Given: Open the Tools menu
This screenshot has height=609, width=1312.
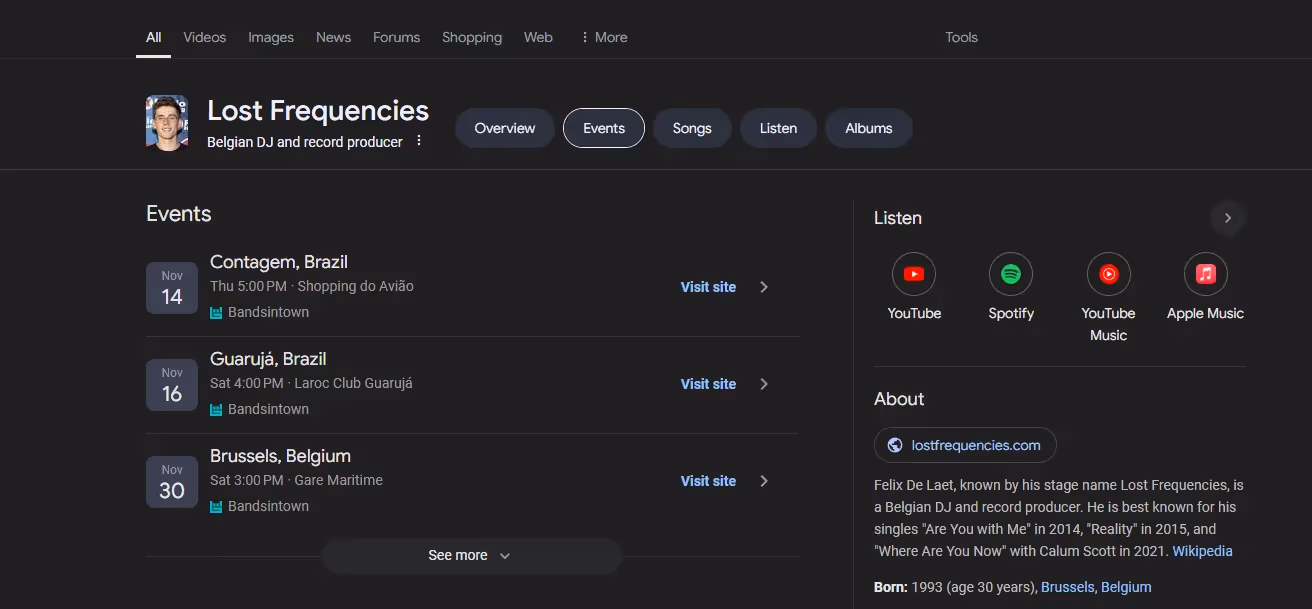Looking at the screenshot, I should (961, 37).
